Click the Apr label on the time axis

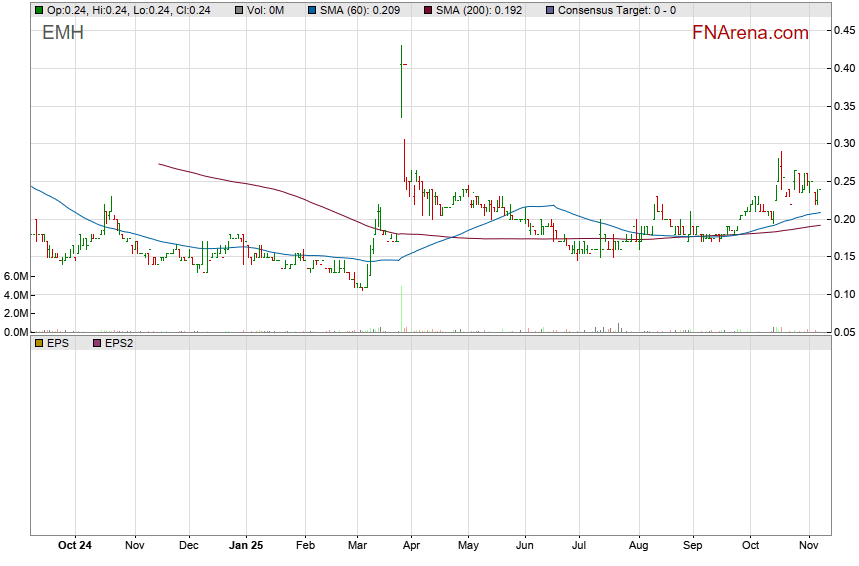(x=411, y=546)
